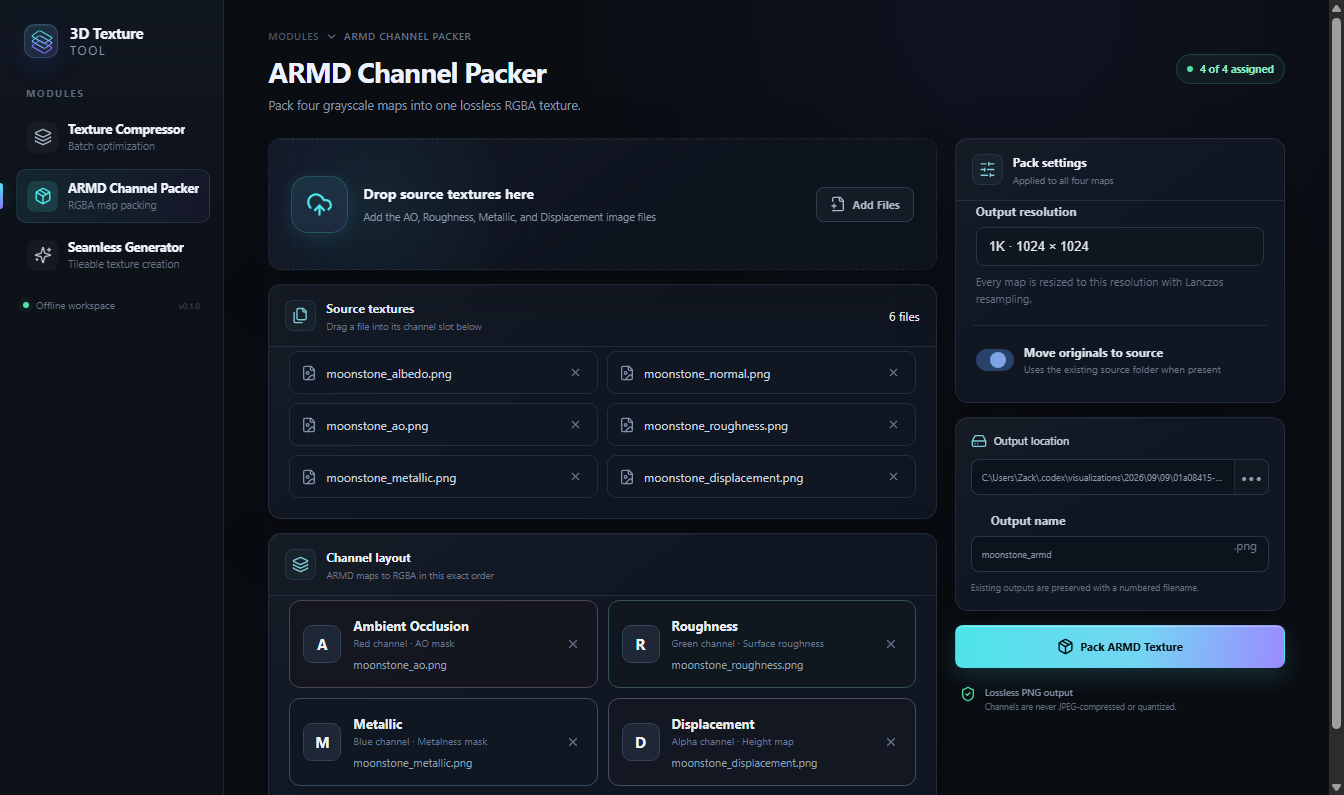Click the M badge of Metallic

[322, 743]
